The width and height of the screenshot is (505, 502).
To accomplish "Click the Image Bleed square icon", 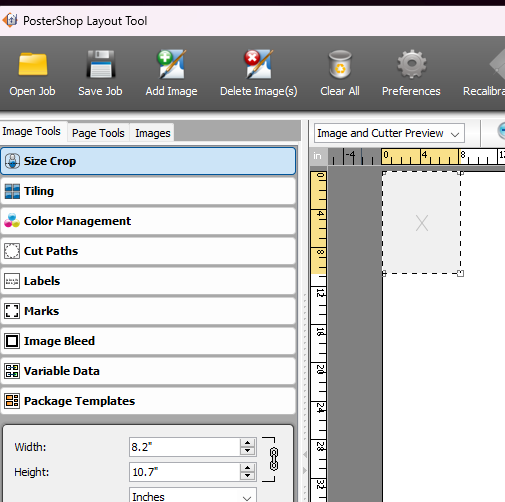I will coord(12,341).
